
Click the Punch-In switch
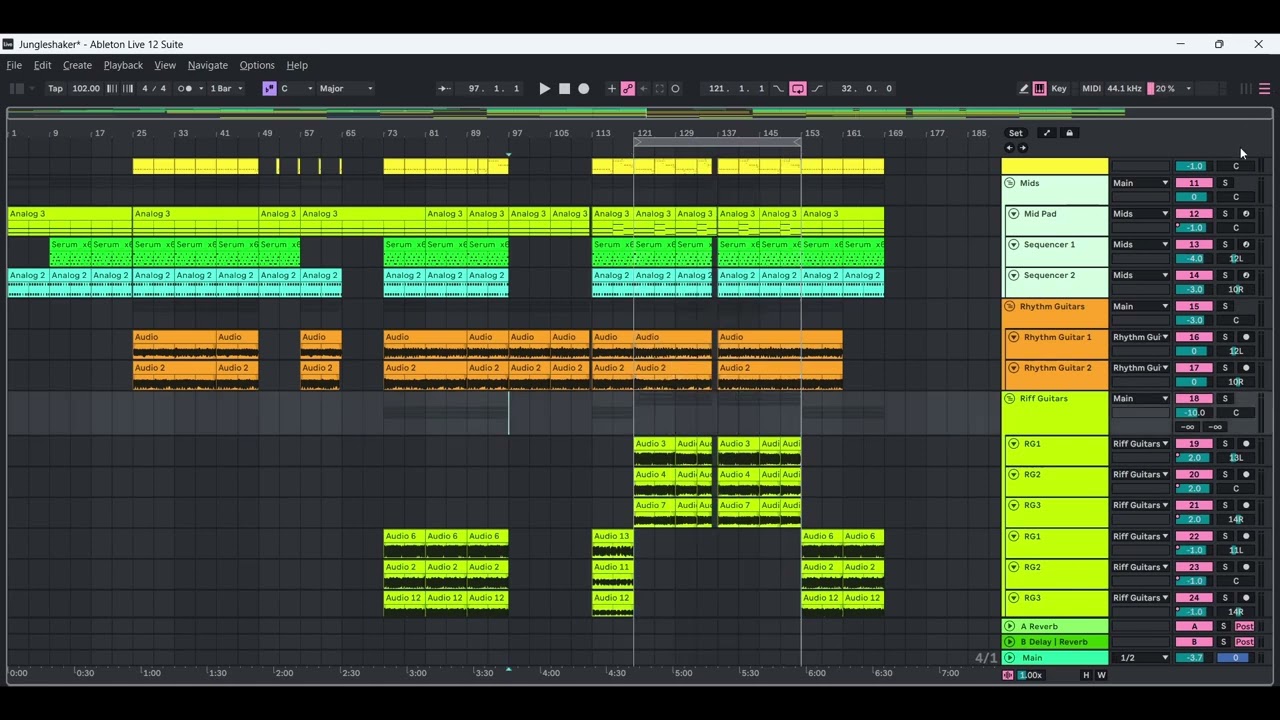pyautogui.click(x=779, y=89)
